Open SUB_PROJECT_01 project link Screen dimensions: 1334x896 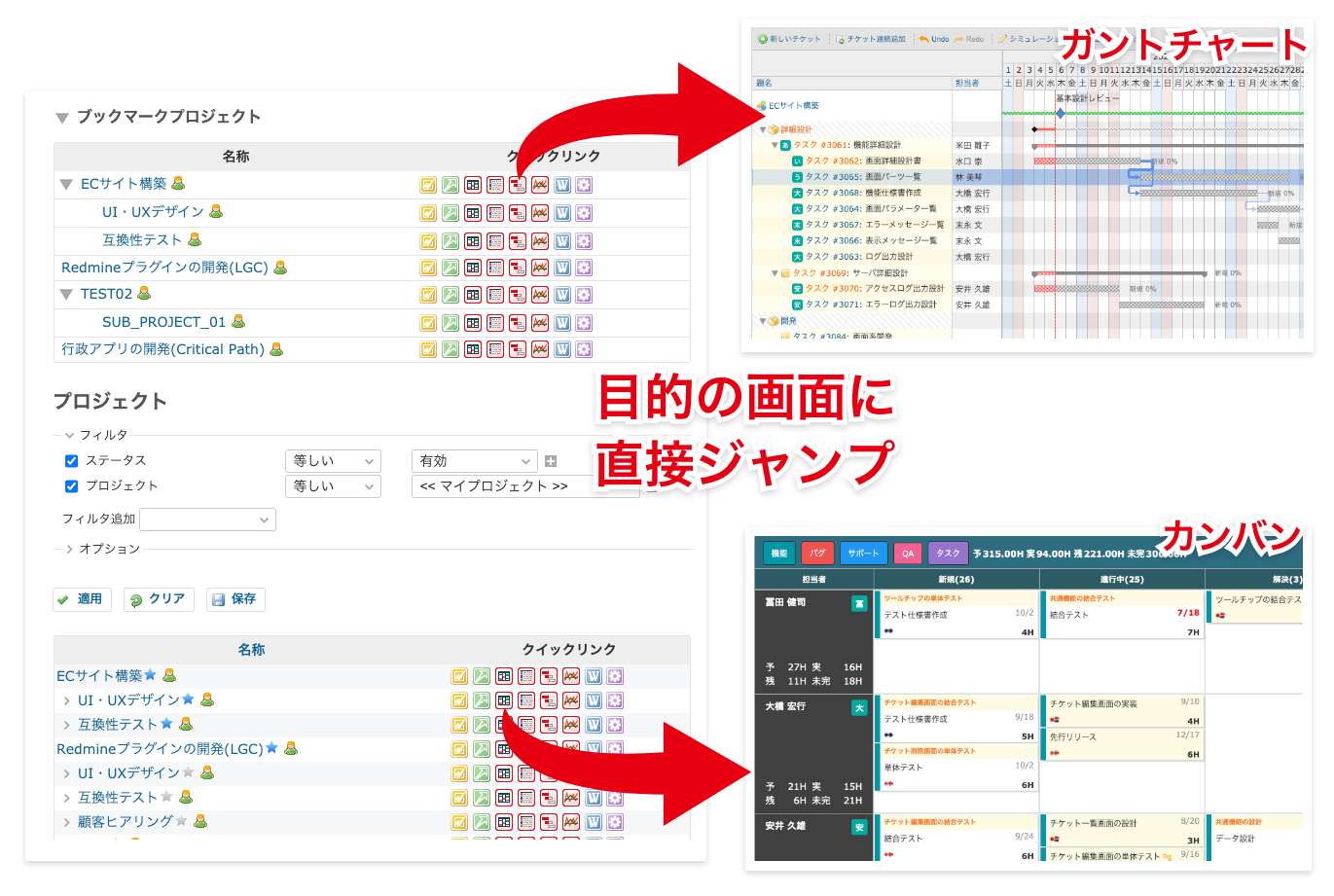point(163,322)
